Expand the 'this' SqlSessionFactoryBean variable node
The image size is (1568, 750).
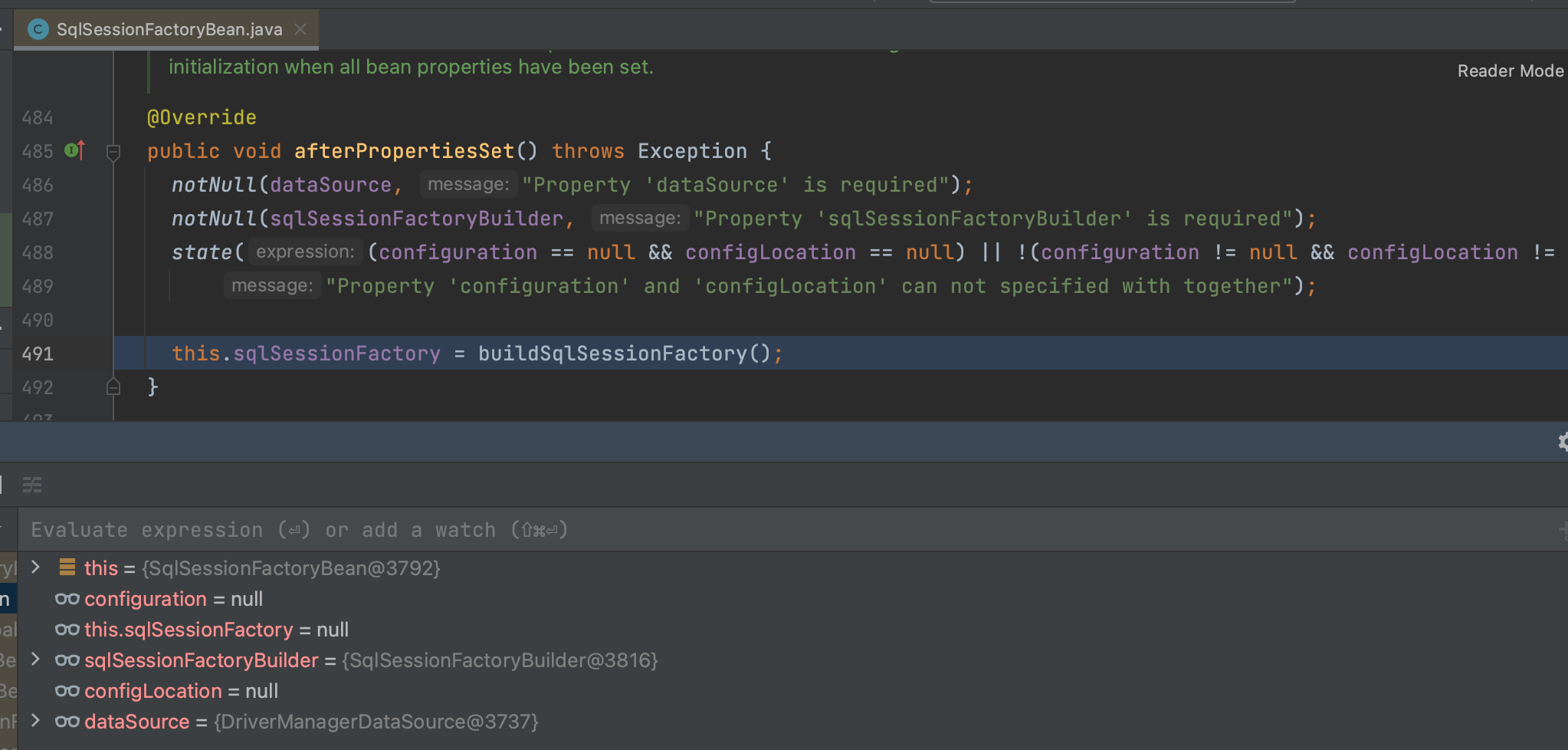[x=35, y=567]
